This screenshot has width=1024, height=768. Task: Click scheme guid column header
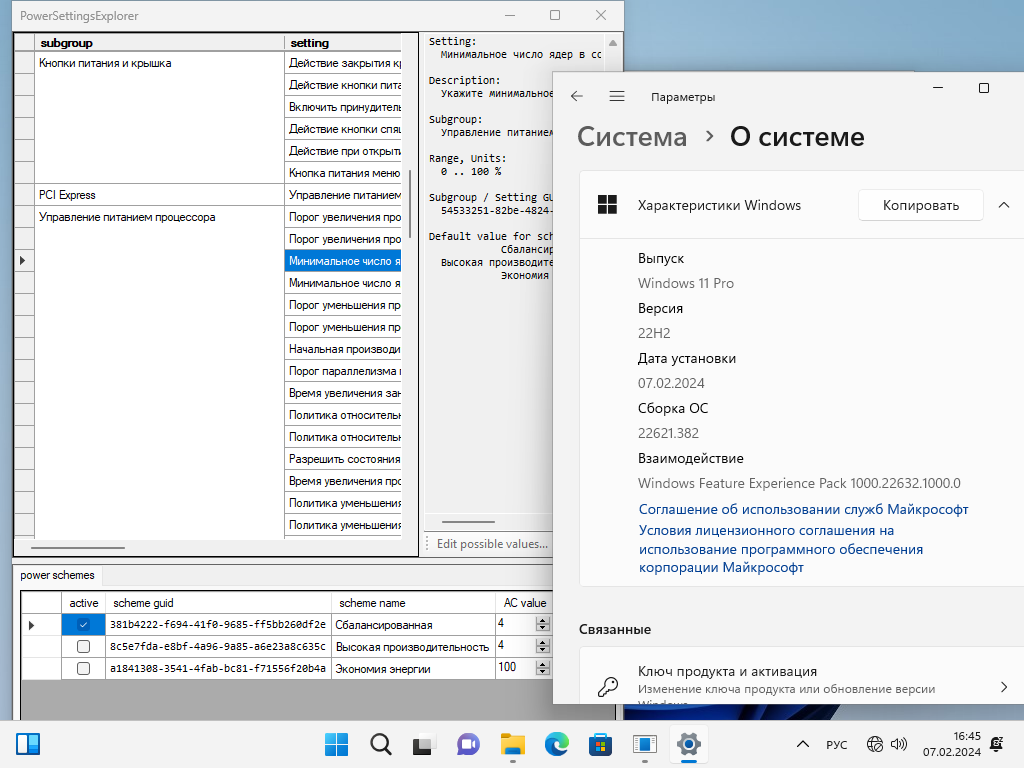click(218, 603)
